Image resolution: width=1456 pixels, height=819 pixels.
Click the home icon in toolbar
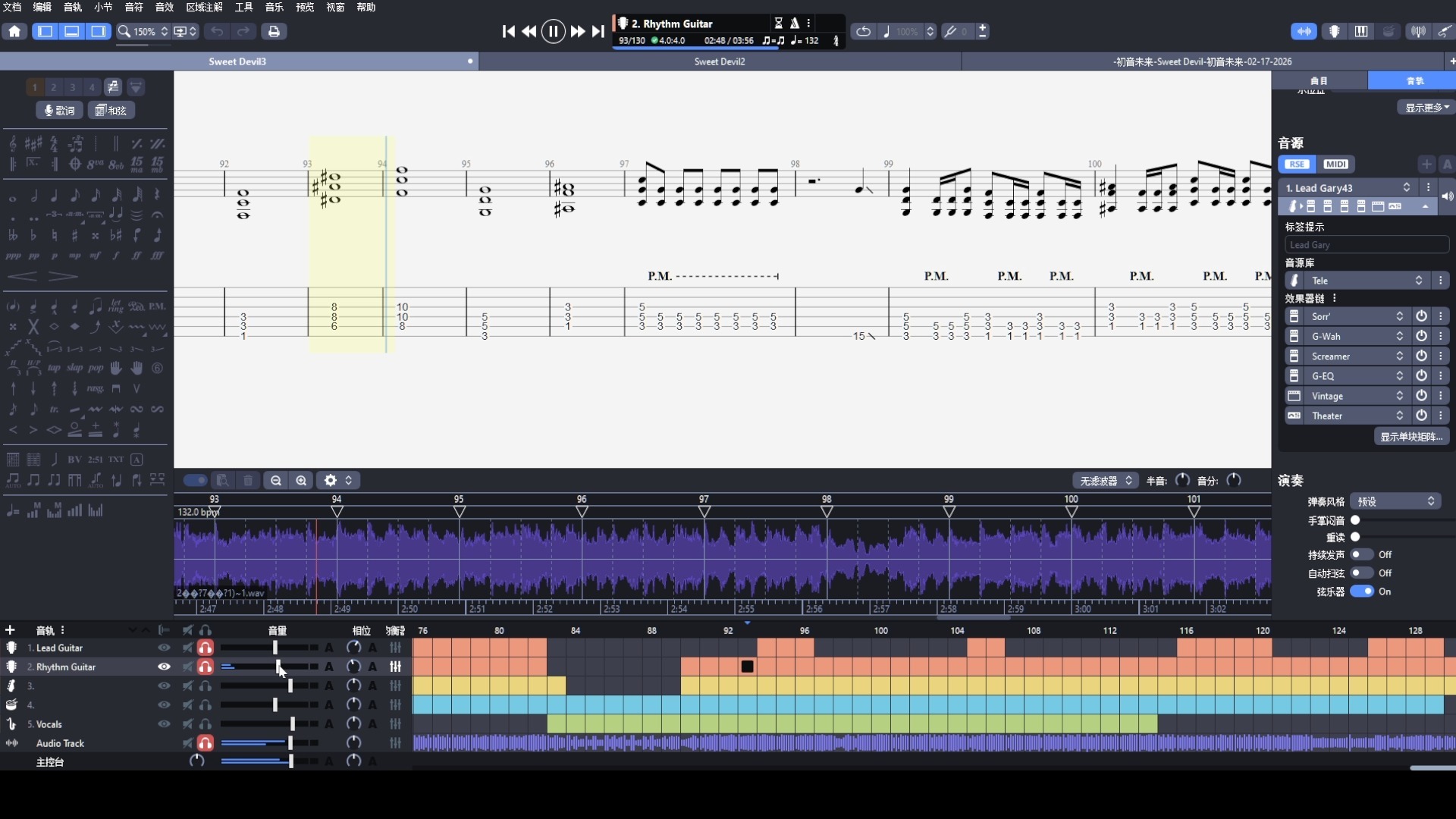(x=14, y=31)
